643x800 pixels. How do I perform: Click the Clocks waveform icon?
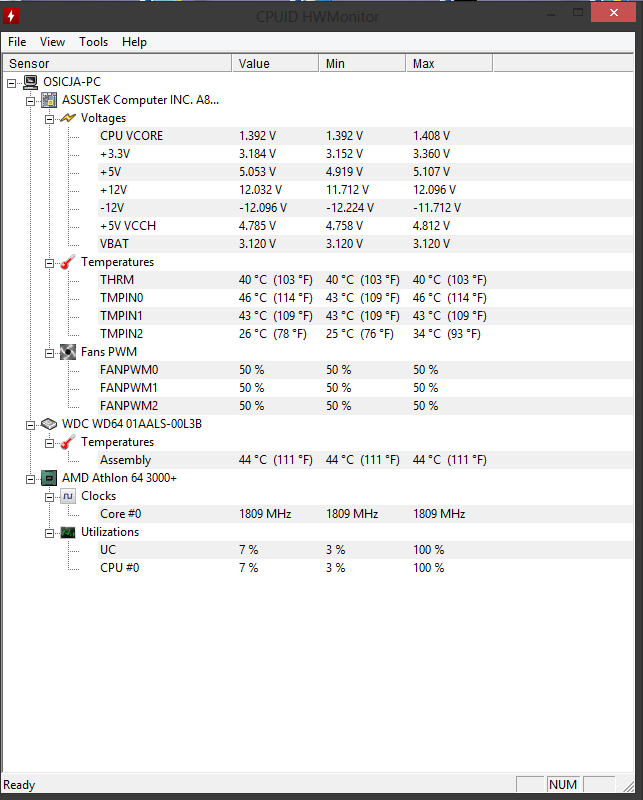(67, 496)
